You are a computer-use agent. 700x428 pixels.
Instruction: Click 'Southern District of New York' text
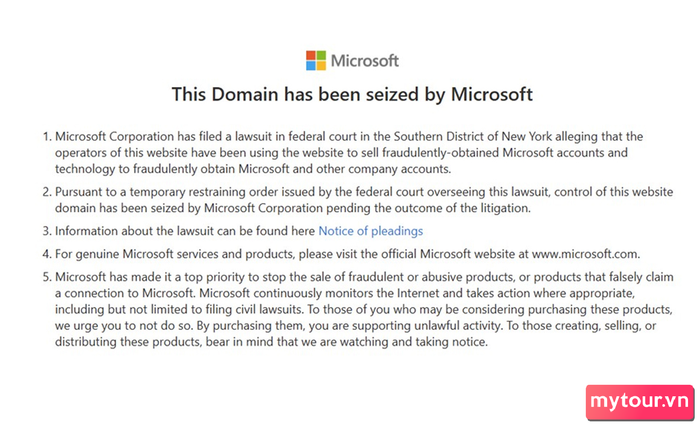point(473,136)
